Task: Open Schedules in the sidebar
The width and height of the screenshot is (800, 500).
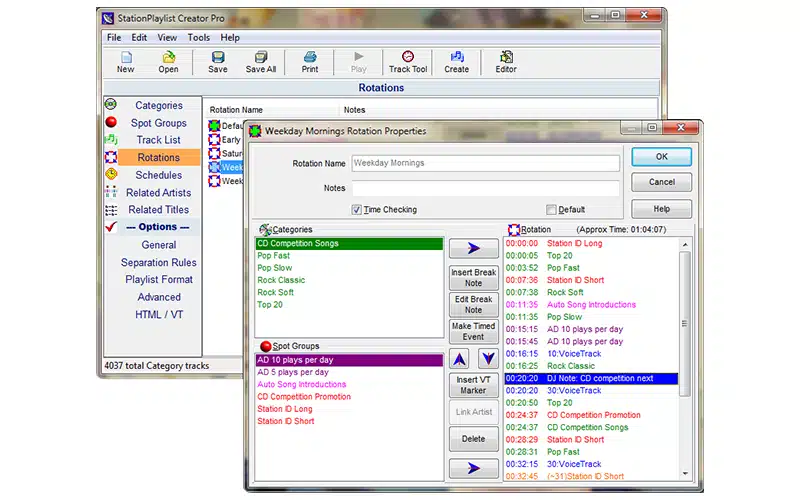Action: (159, 175)
